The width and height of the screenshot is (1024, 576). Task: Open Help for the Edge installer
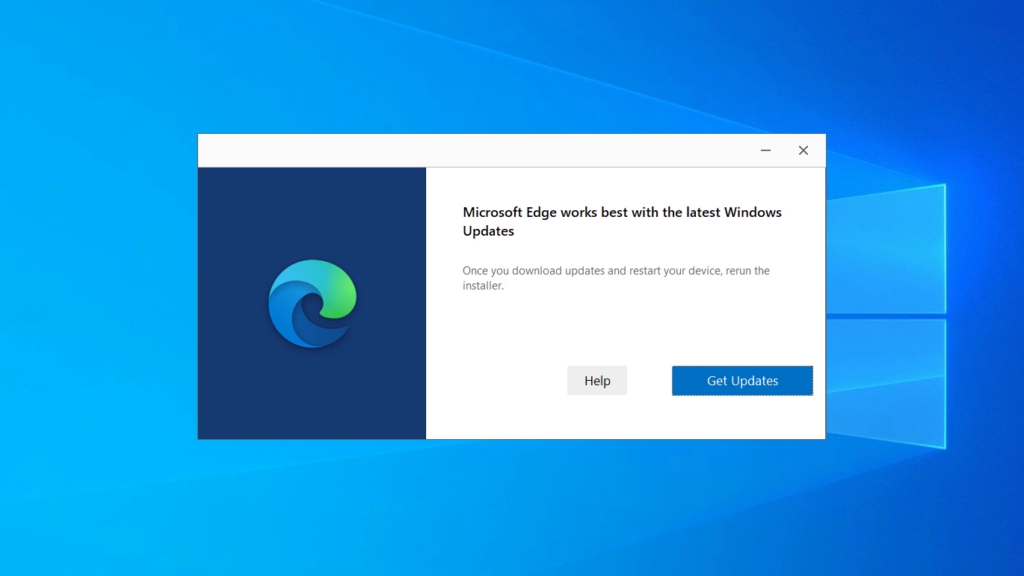point(597,381)
